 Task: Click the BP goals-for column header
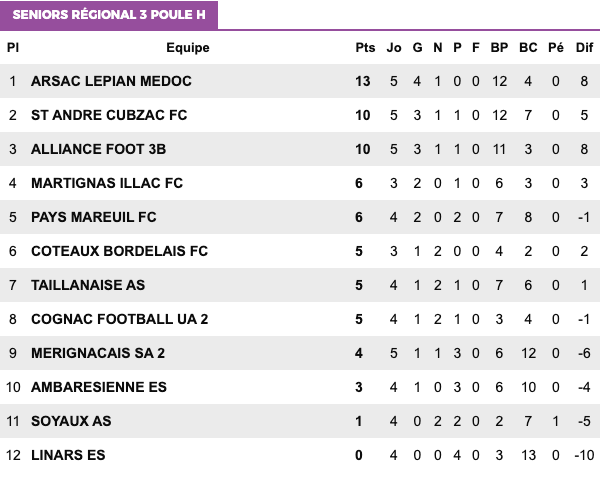click(500, 47)
